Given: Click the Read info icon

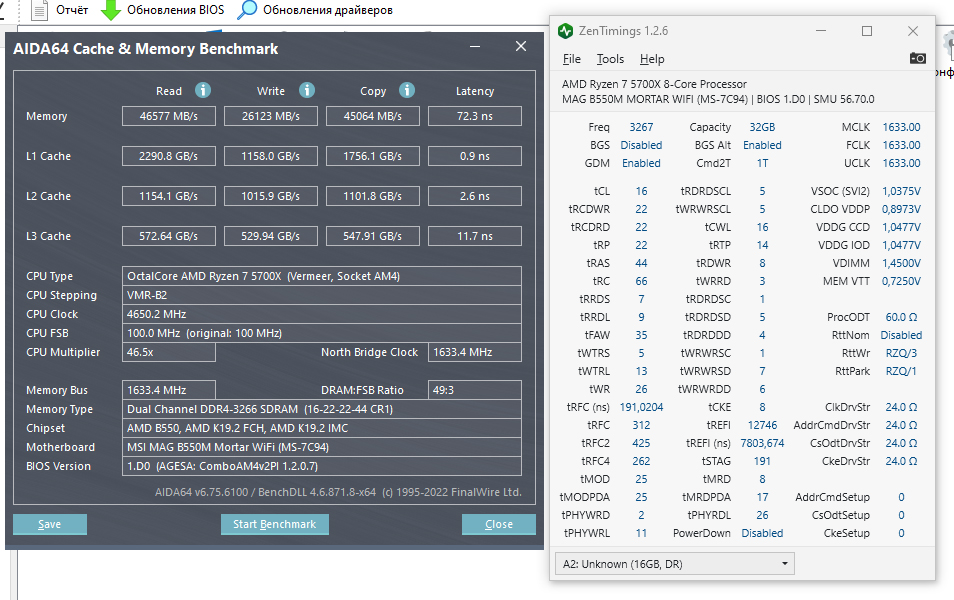Looking at the screenshot, I should (x=203, y=90).
